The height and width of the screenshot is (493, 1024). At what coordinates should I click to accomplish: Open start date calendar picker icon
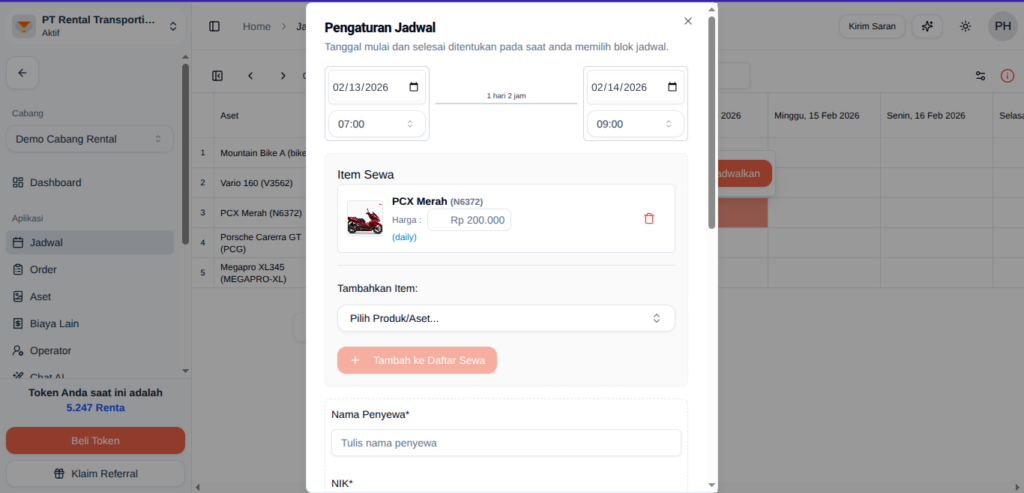(x=414, y=87)
